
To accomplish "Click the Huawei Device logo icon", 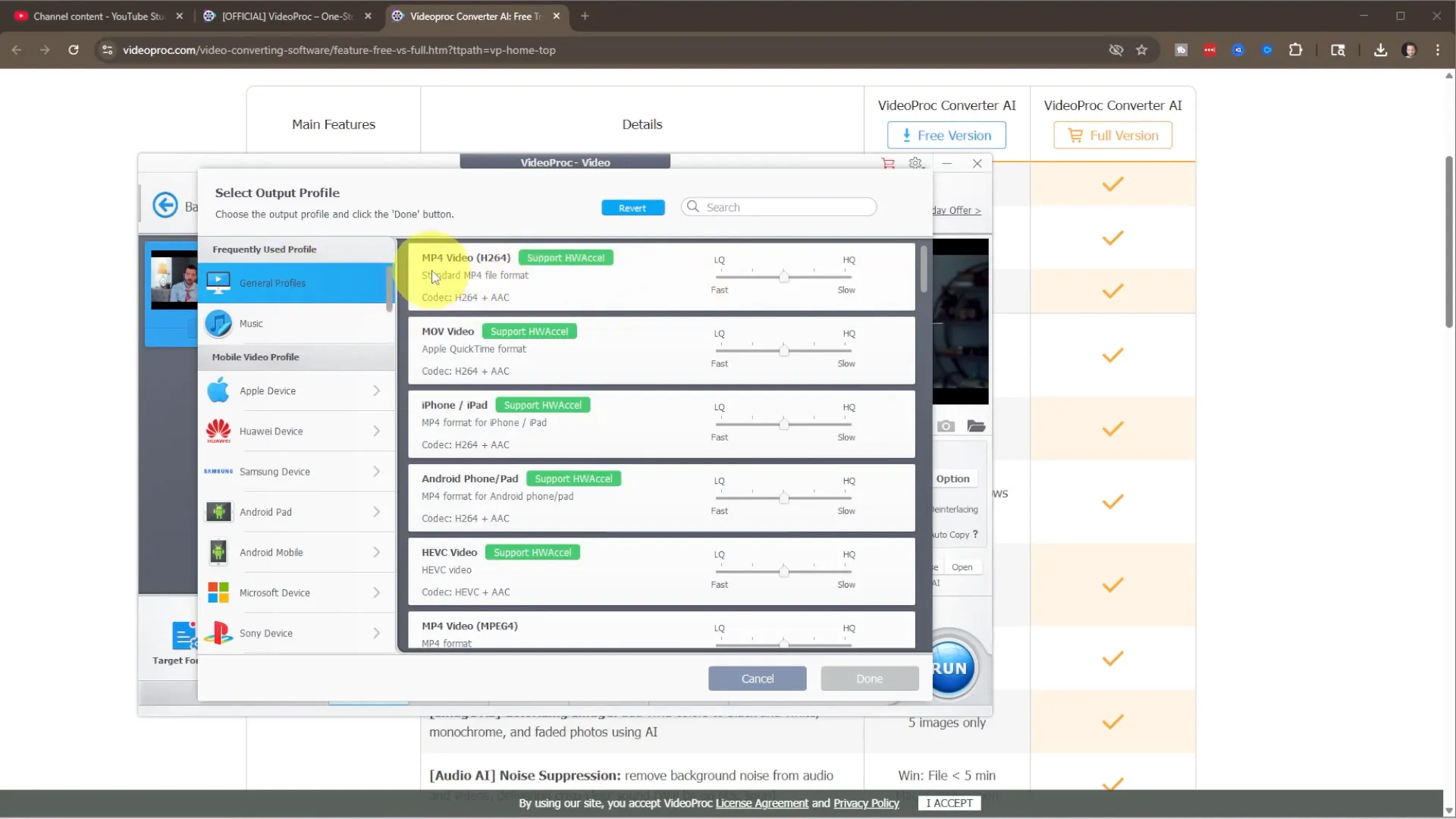I will (x=218, y=431).
